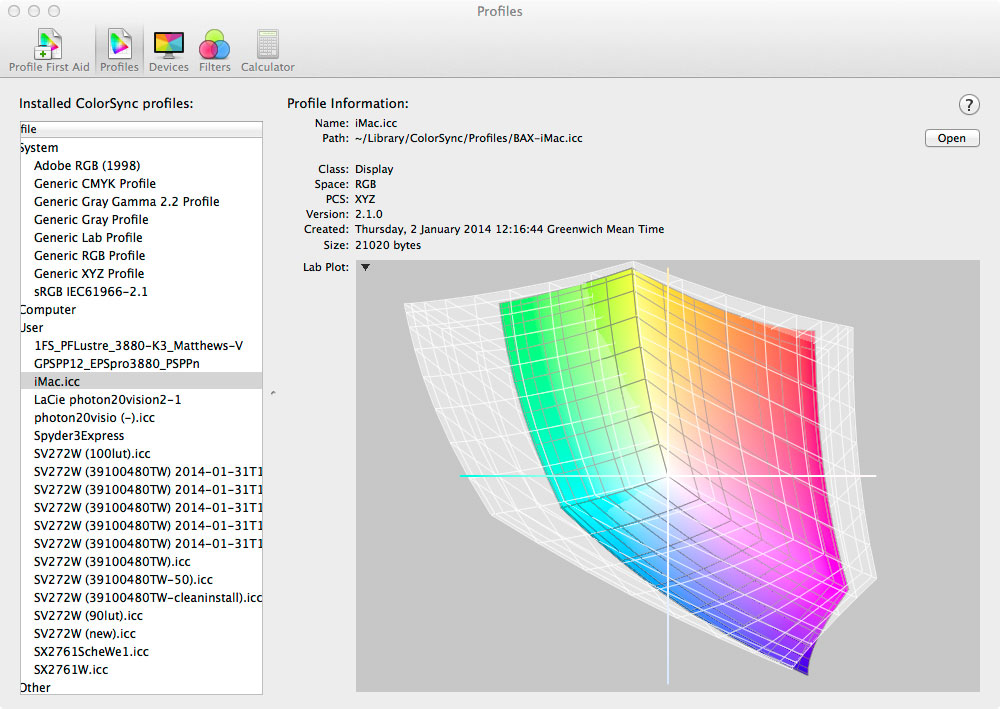Select SV272W (100lut).icc profile
The height and width of the screenshot is (709, 1000).
pos(141,453)
